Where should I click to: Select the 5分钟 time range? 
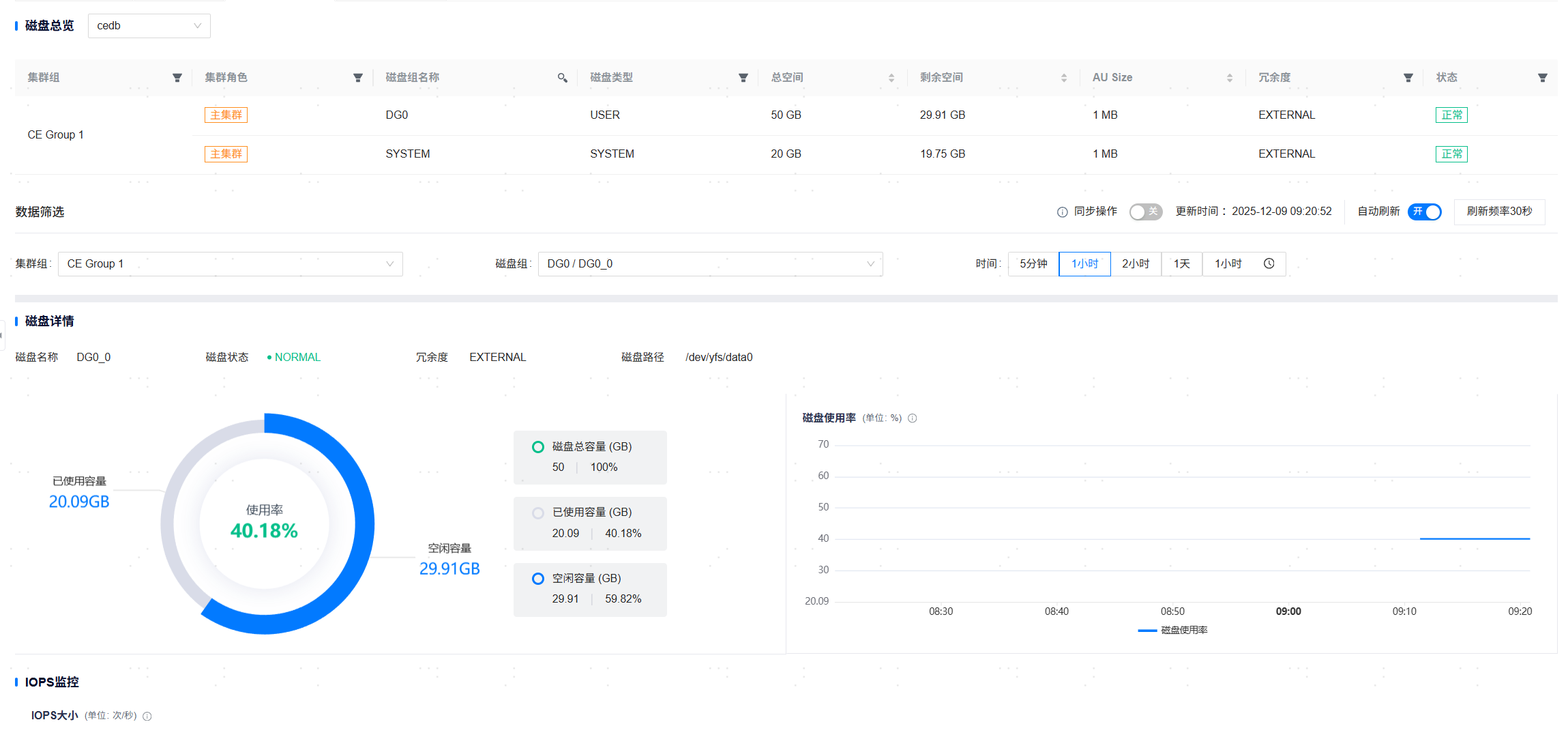click(1033, 264)
